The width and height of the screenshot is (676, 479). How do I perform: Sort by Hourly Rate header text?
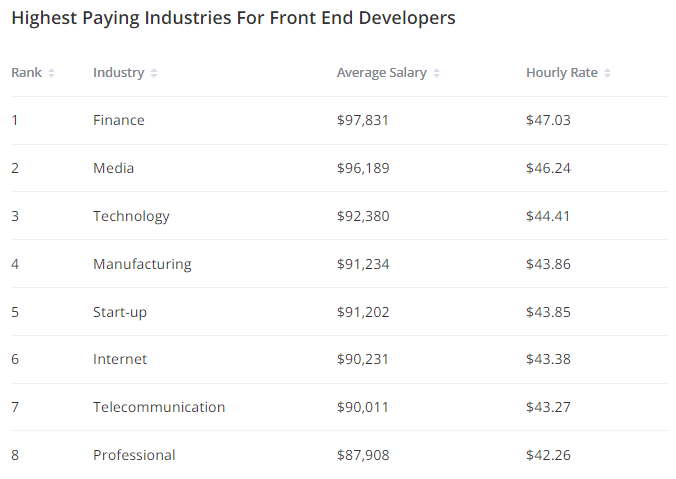(562, 73)
